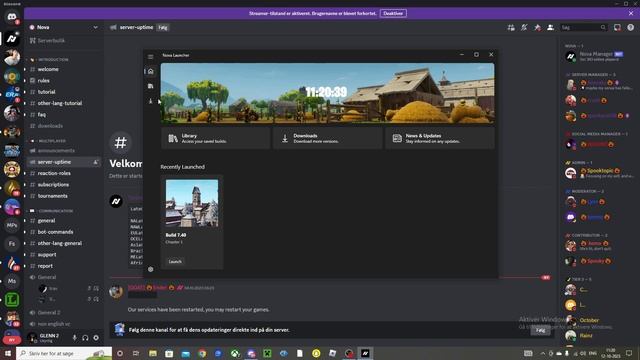Open Nova Manager bot profile in member list
The width and height of the screenshot is (640, 360).
point(596,56)
